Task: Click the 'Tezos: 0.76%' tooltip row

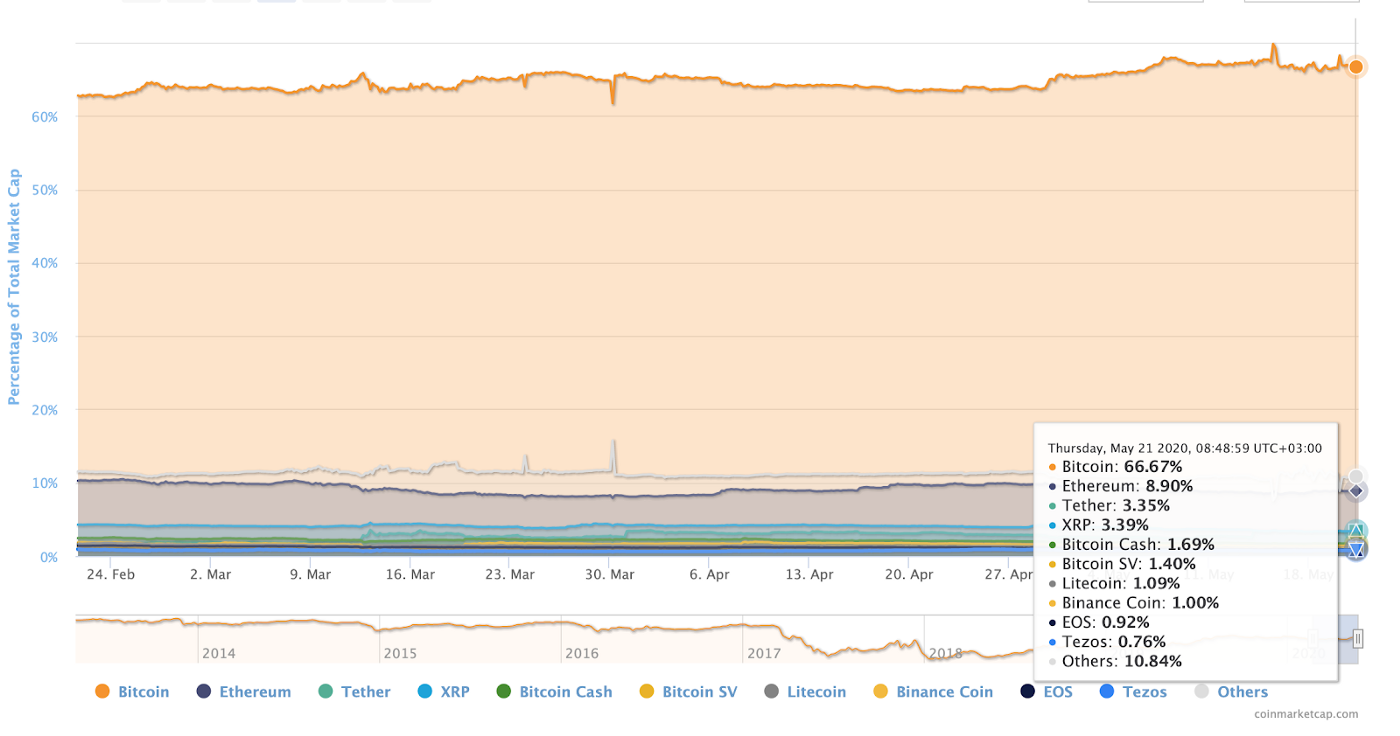Action: 1105,642
